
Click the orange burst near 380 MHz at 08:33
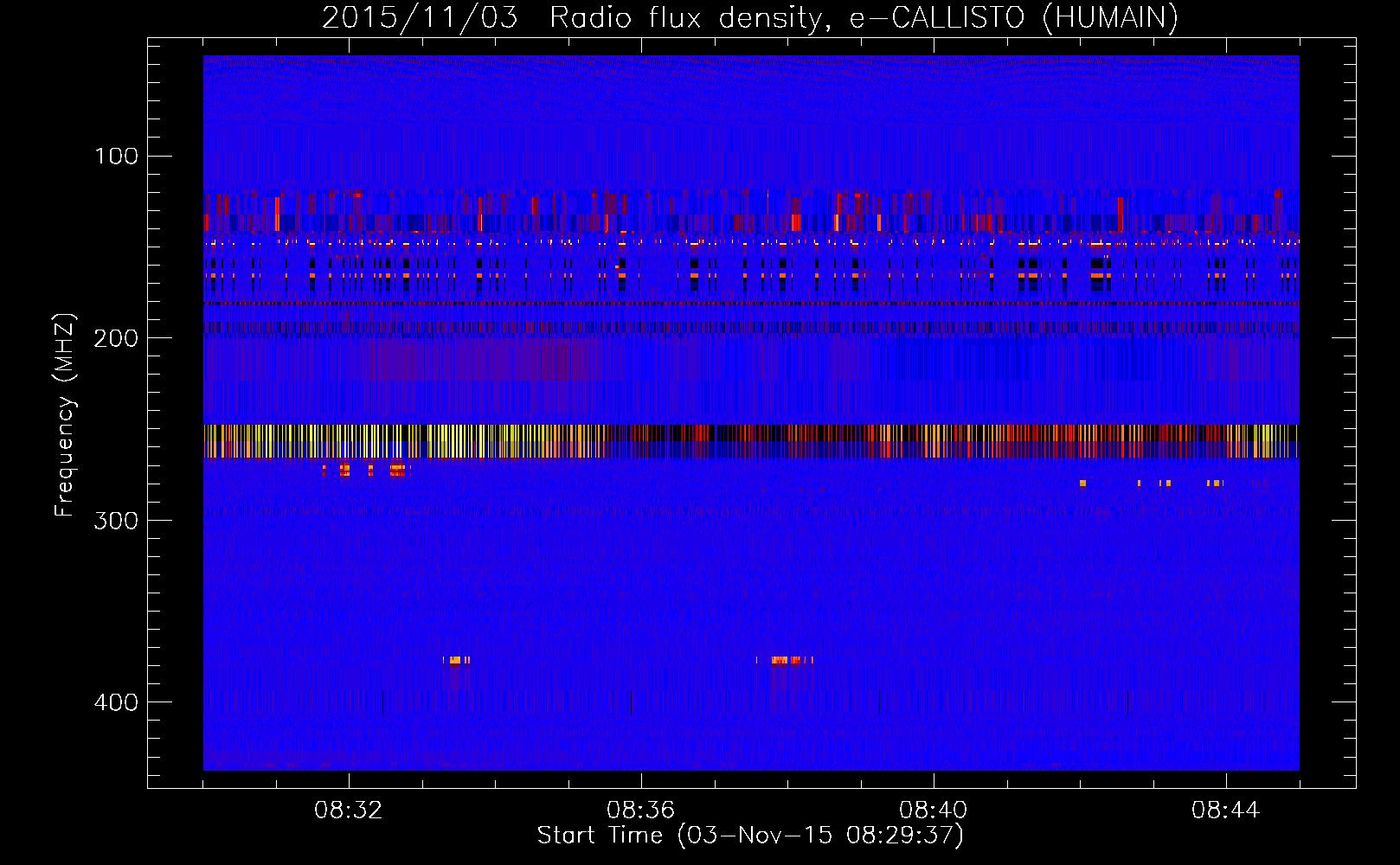pos(457,660)
